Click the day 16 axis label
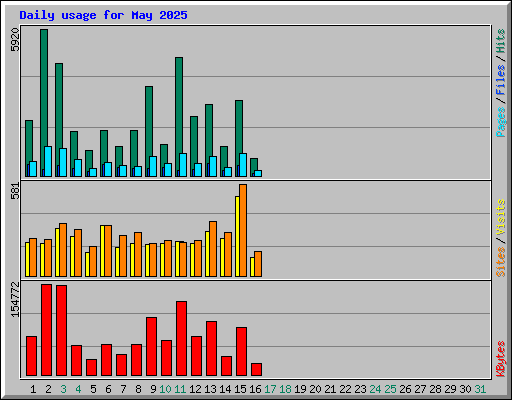Viewport: 512px width, 400px height. pos(255,389)
